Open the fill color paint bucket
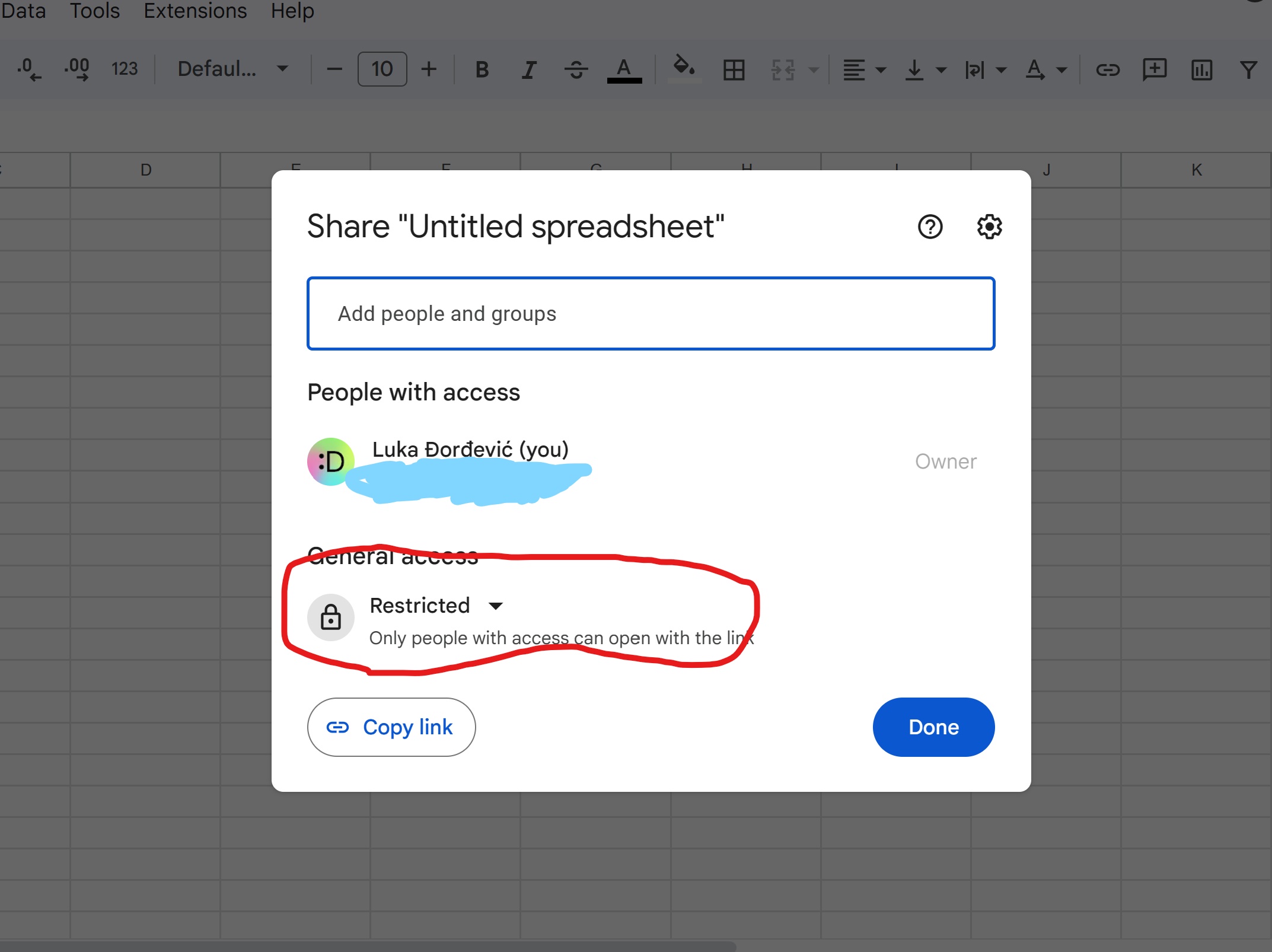Viewport: 1272px width, 952px height. point(684,67)
